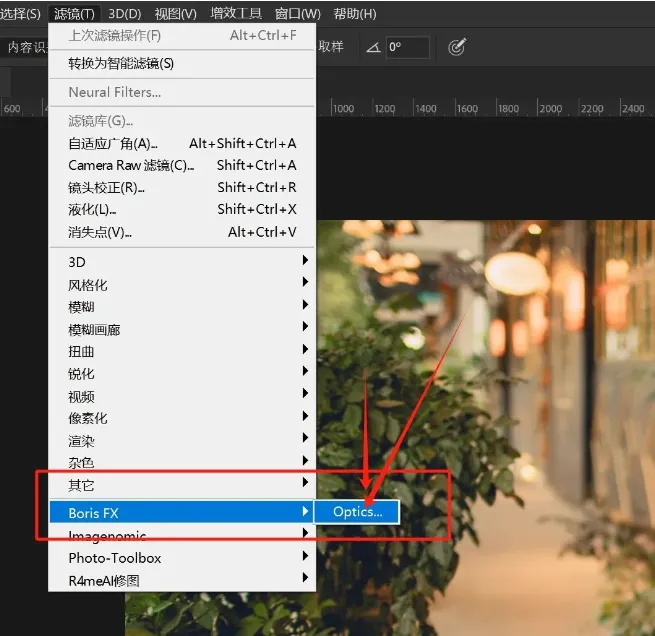Image resolution: width=655 pixels, height=636 pixels.
Task: Click the circular pen-pressure icon in options bar
Action: [457, 47]
